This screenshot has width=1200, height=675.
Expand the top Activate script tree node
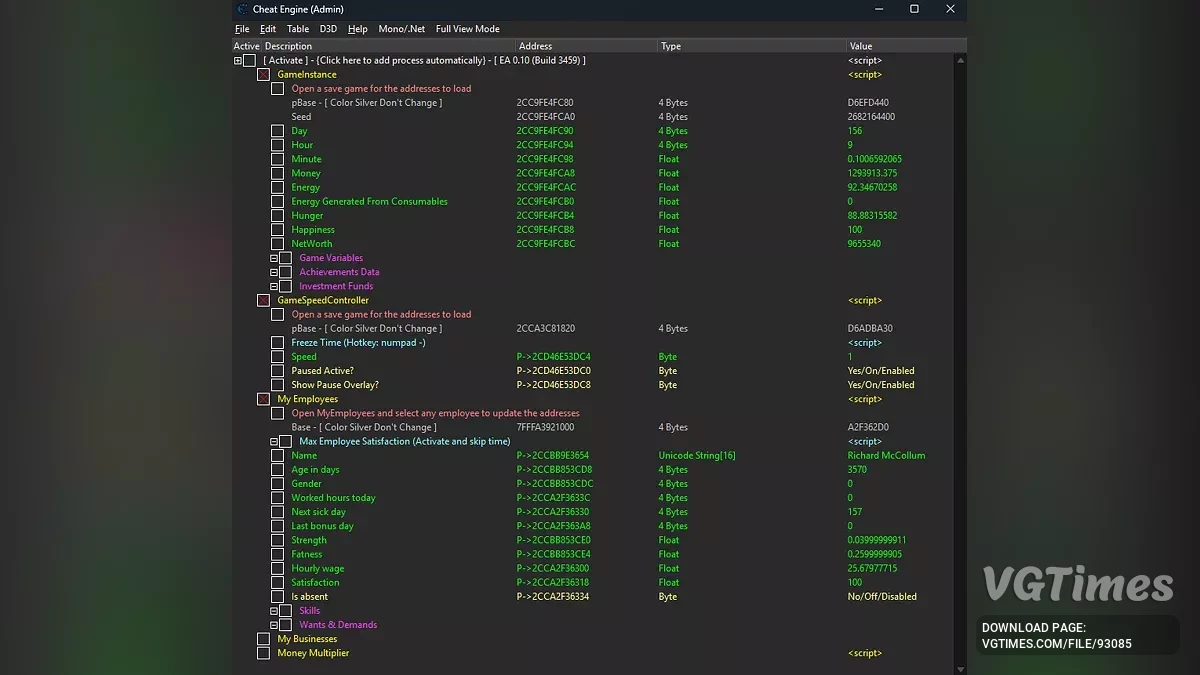click(238, 61)
